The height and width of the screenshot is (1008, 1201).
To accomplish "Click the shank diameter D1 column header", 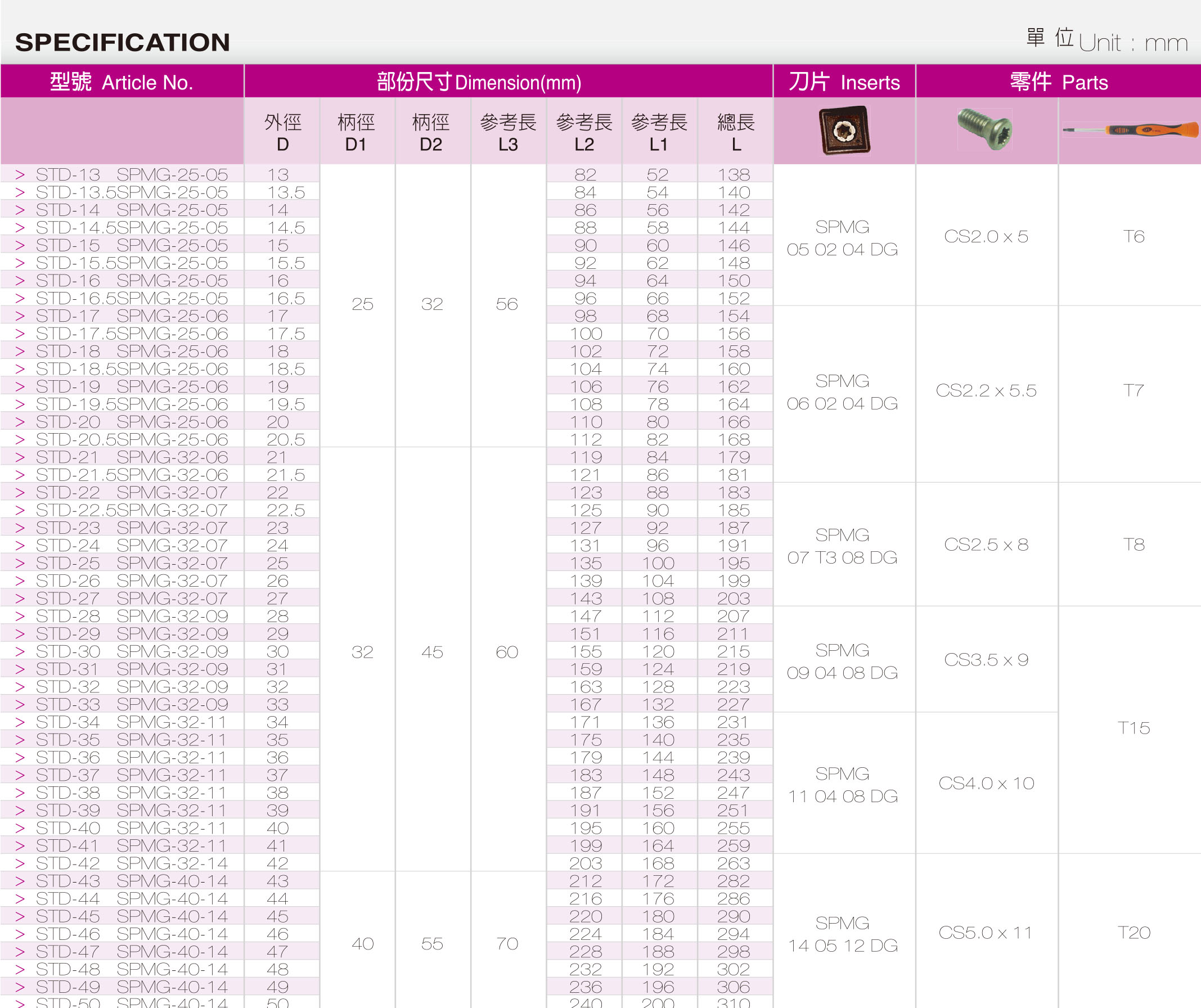I will click(x=356, y=132).
